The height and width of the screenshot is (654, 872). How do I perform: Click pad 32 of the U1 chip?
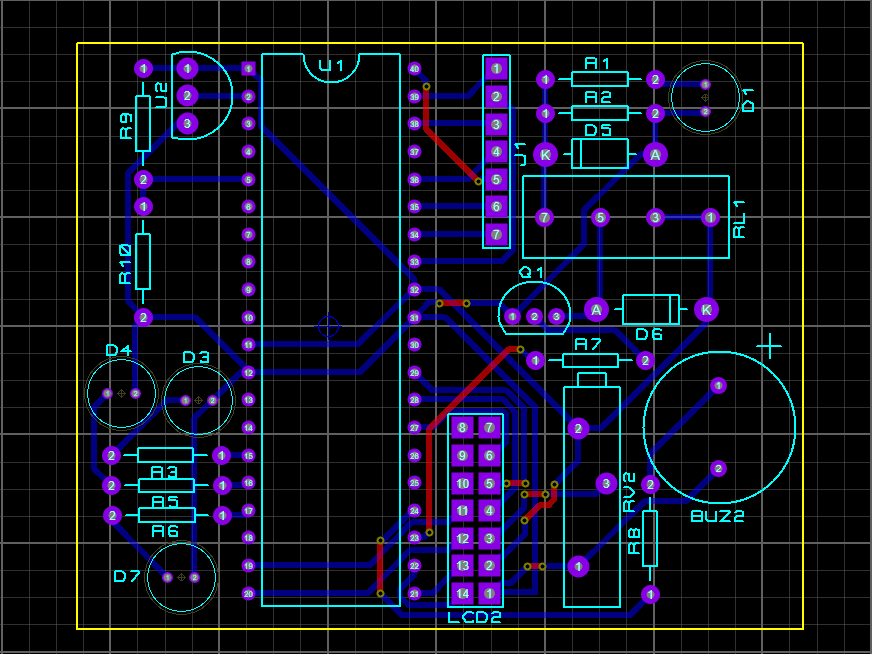point(414,290)
